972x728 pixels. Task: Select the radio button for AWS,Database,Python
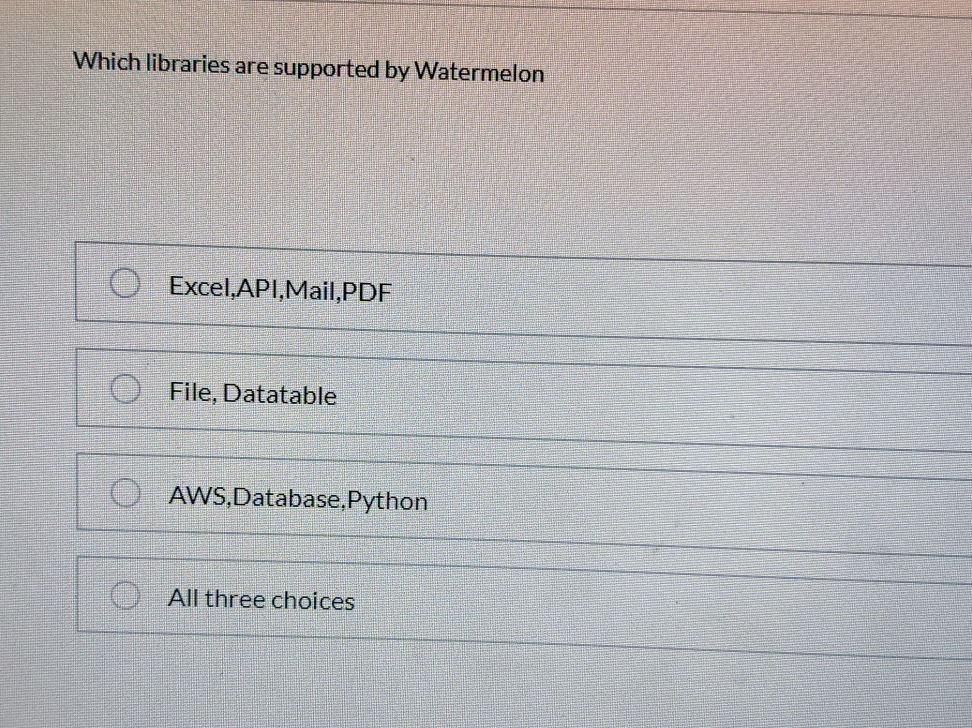coord(124,493)
